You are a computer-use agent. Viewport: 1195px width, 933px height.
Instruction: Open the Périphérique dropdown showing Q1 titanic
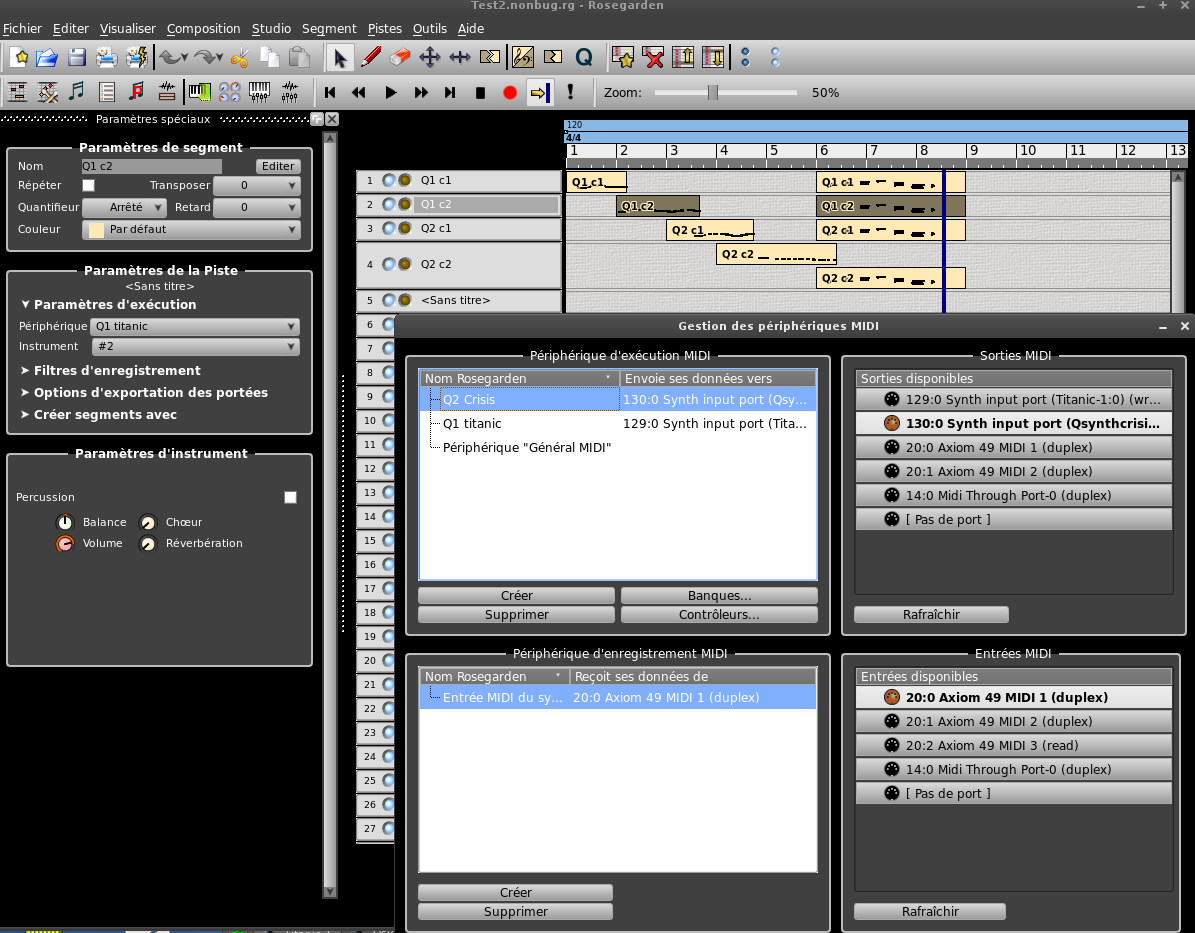(x=194, y=326)
